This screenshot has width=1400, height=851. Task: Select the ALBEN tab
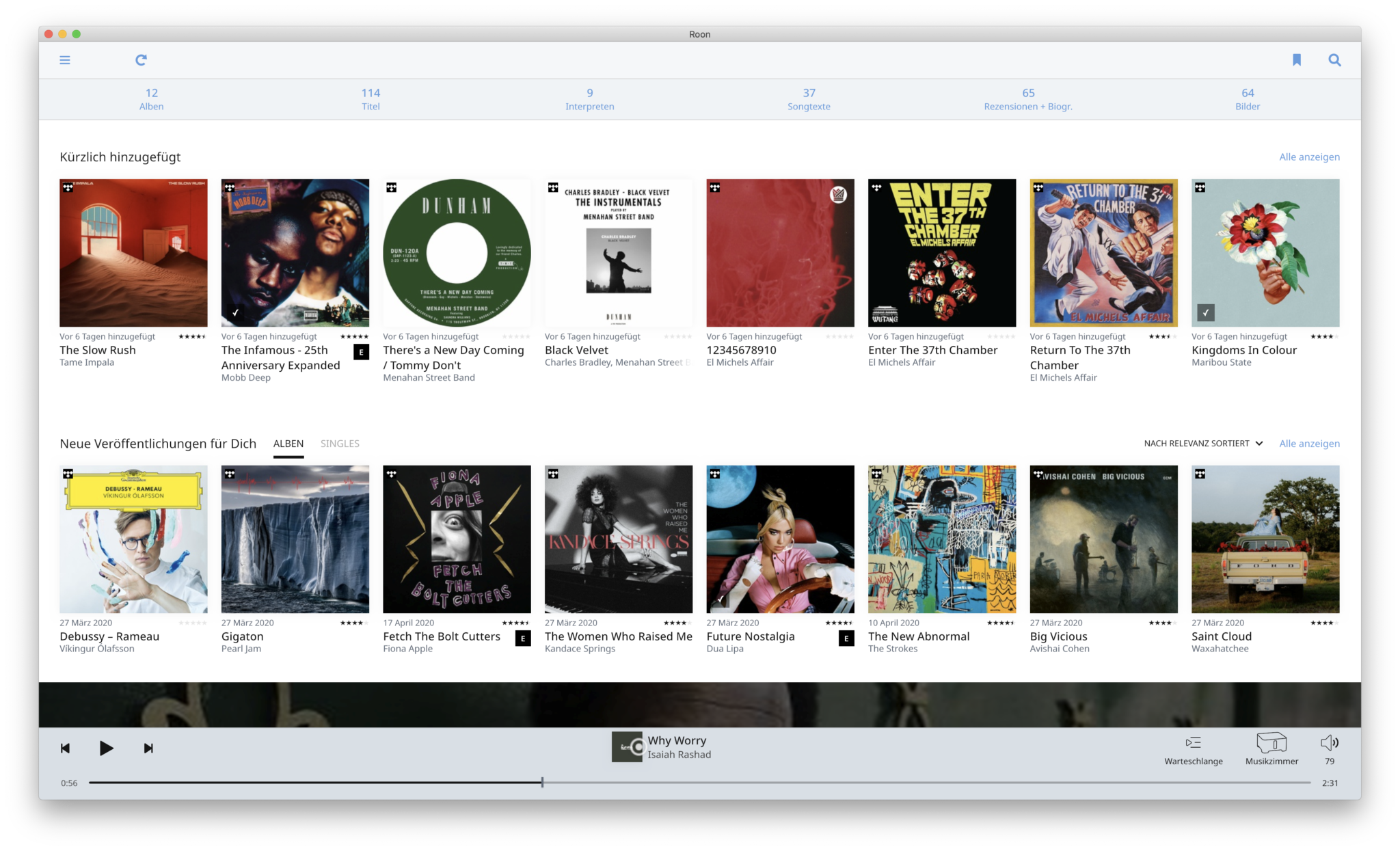tap(288, 443)
